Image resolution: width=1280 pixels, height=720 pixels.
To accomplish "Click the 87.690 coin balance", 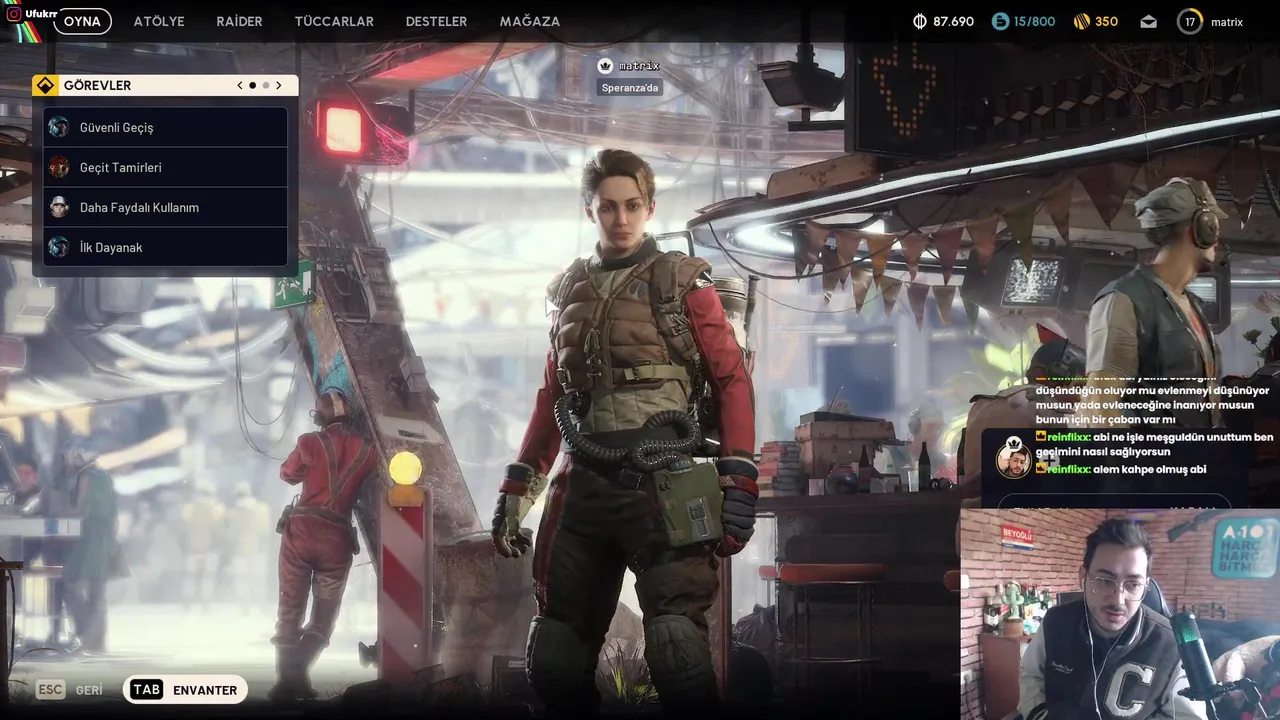I will coord(953,21).
